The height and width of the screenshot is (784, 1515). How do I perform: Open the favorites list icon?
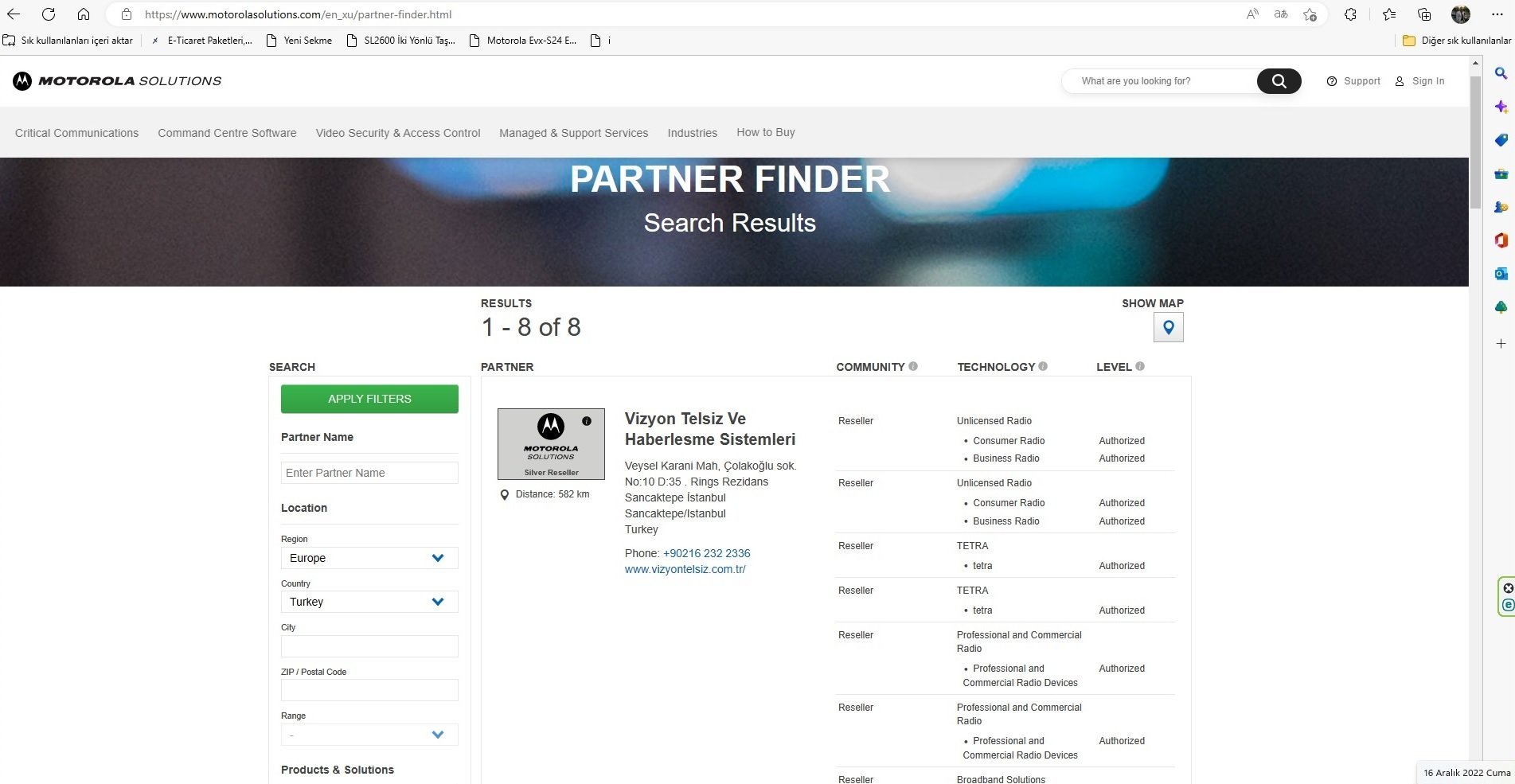point(1389,14)
